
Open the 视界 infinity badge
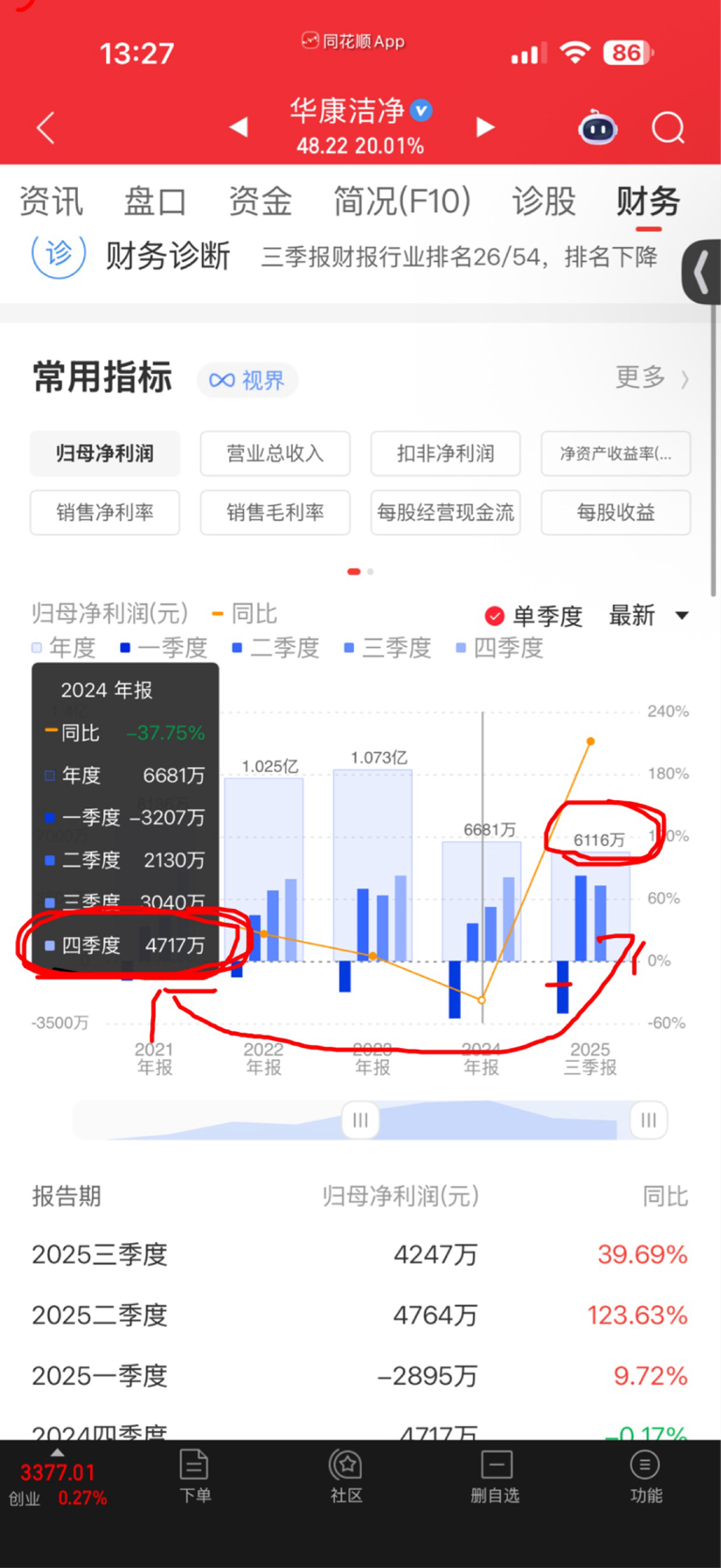pos(247,379)
